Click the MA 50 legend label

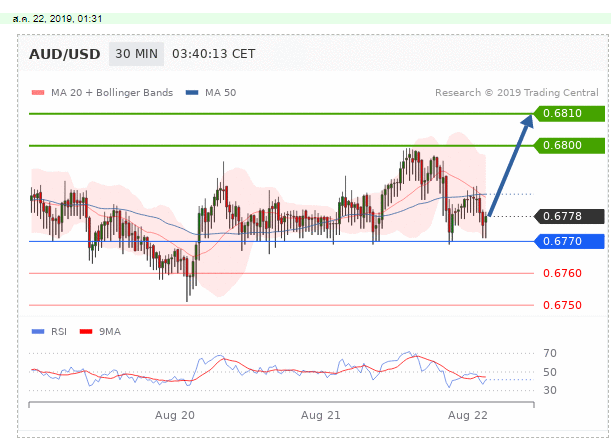pos(221,93)
